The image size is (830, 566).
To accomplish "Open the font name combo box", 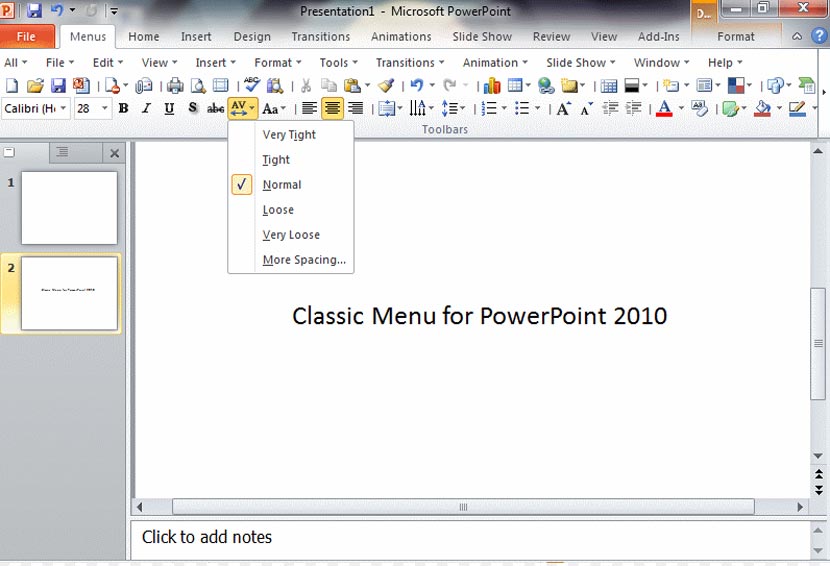I will click(x=35, y=109).
